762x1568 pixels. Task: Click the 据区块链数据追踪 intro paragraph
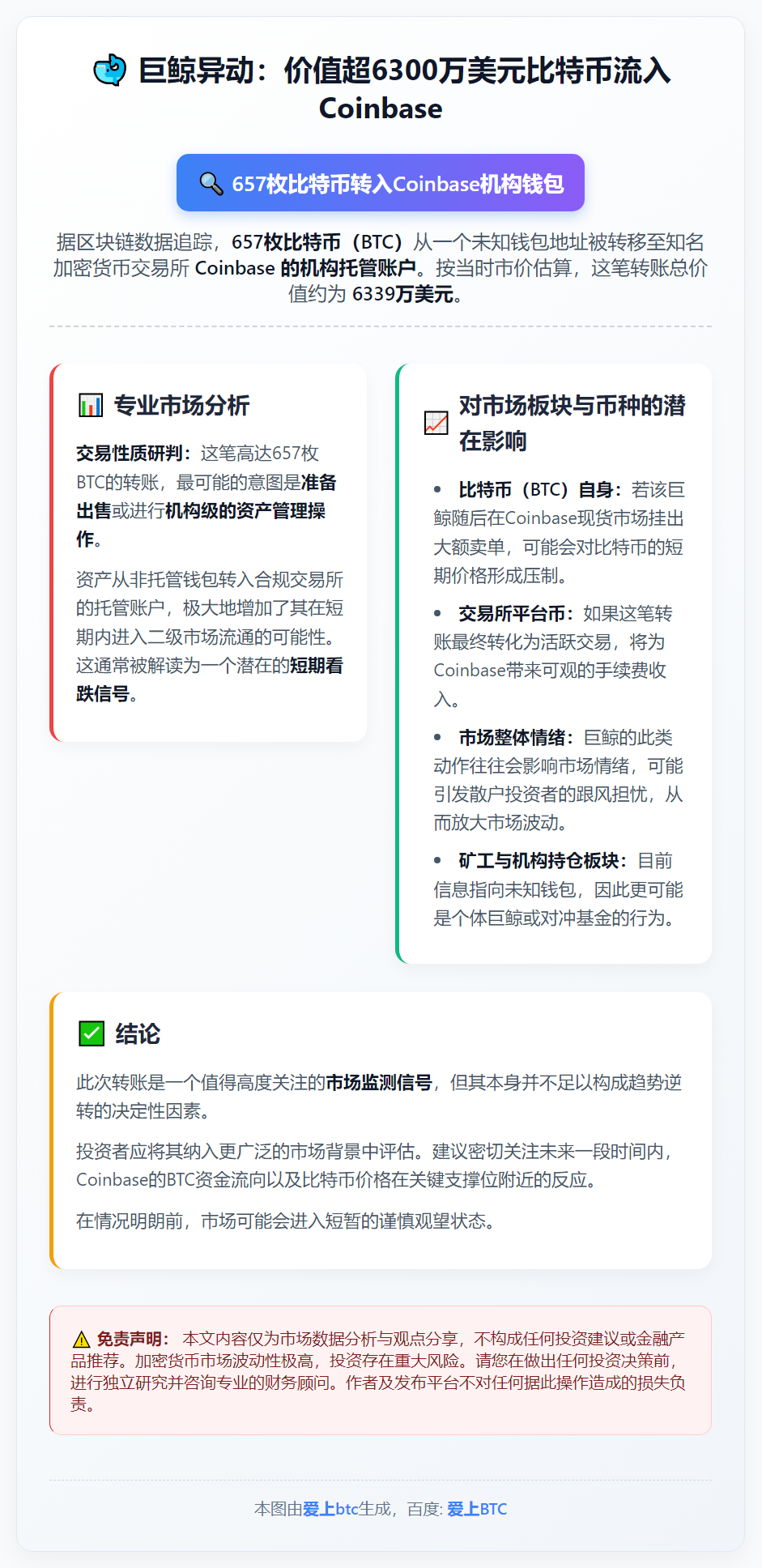pyautogui.click(x=381, y=268)
